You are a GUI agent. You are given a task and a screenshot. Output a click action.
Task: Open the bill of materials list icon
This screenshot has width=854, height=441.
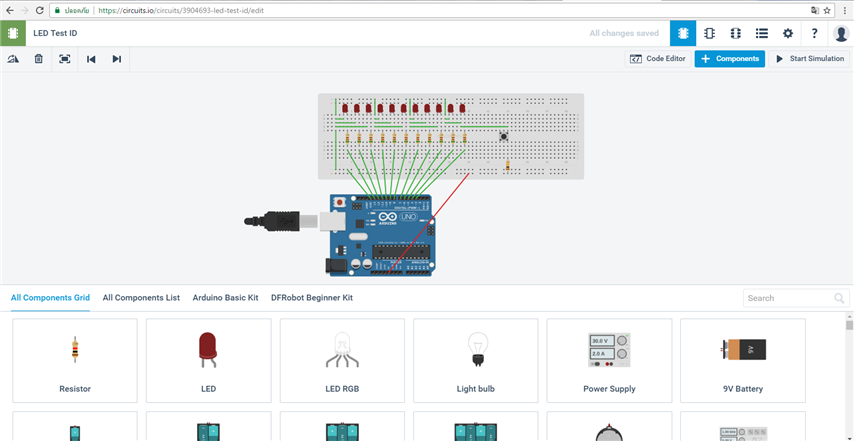tap(762, 33)
